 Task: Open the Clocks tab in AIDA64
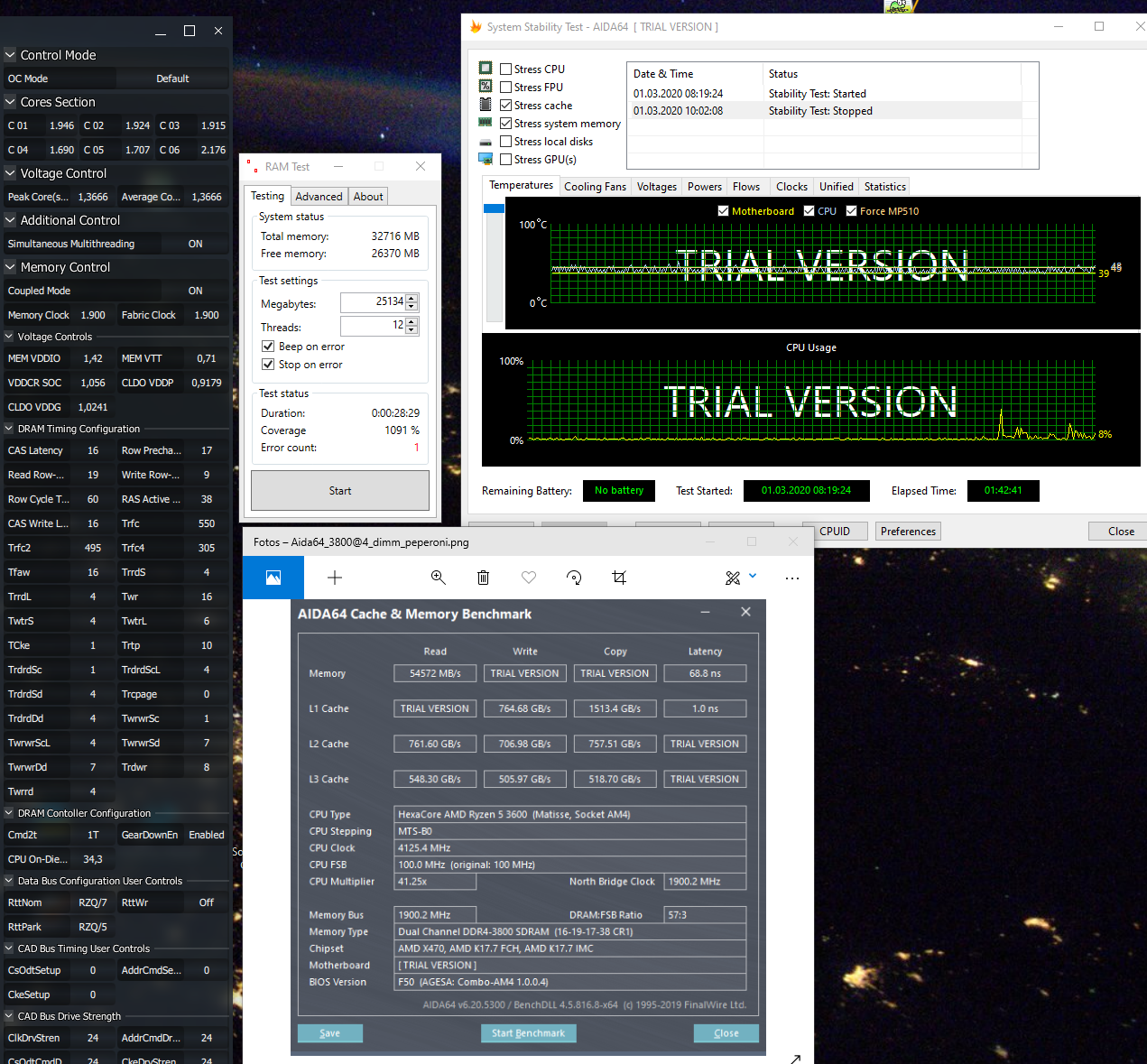[791, 187]
